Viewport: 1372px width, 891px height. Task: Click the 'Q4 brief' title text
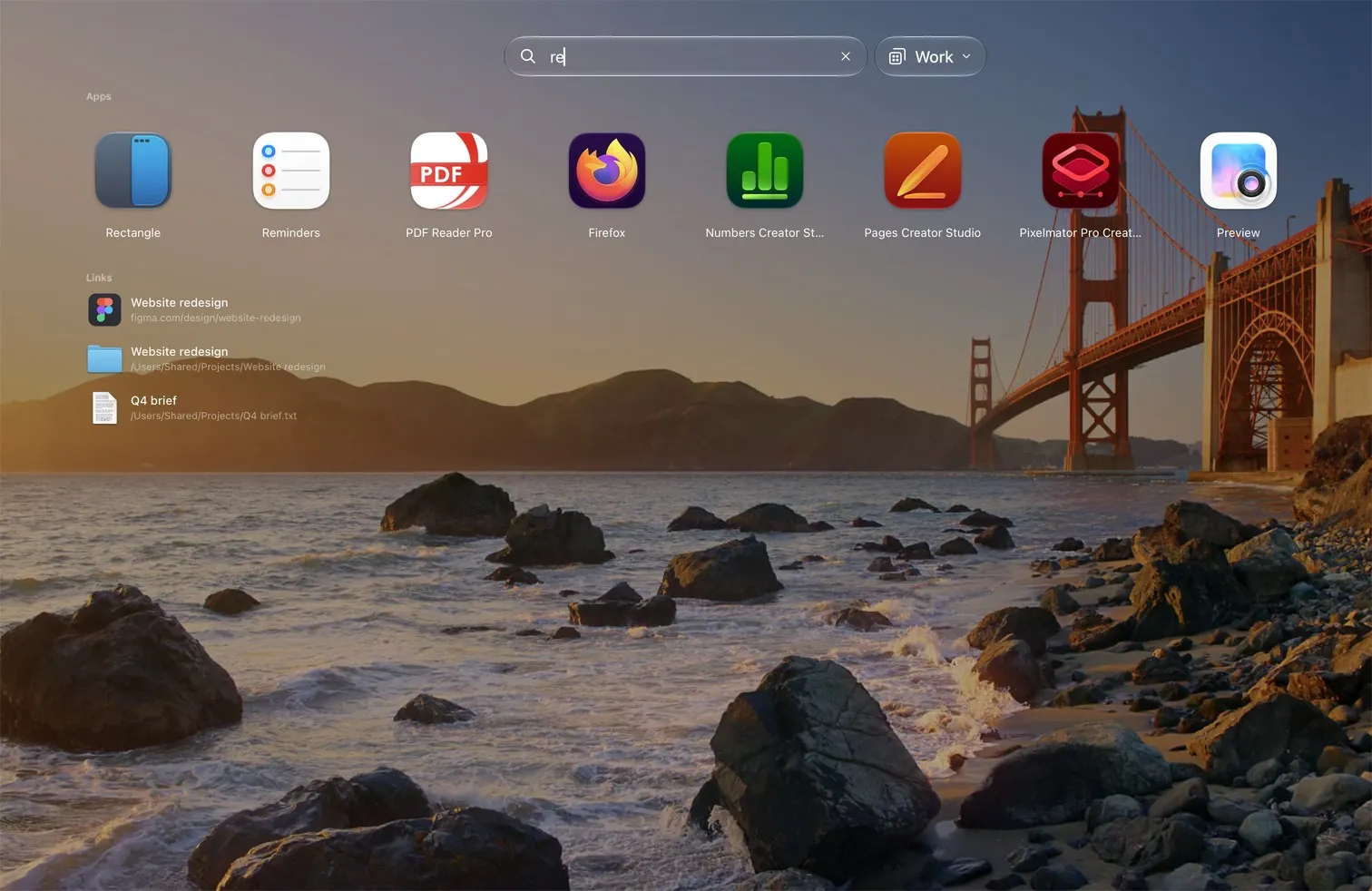[x=153, y=400]
